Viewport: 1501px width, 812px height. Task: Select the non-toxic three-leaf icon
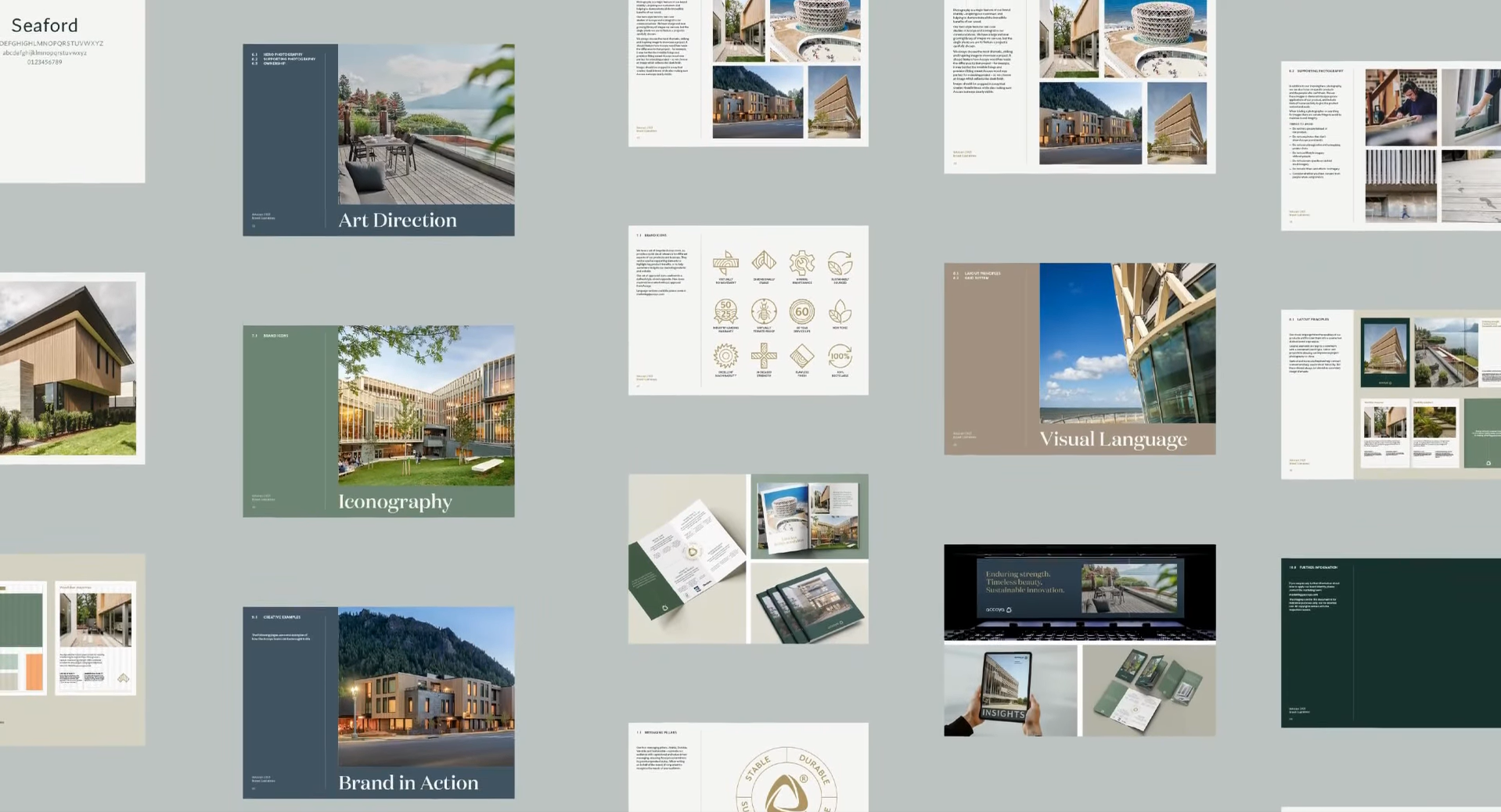[840, 312]
